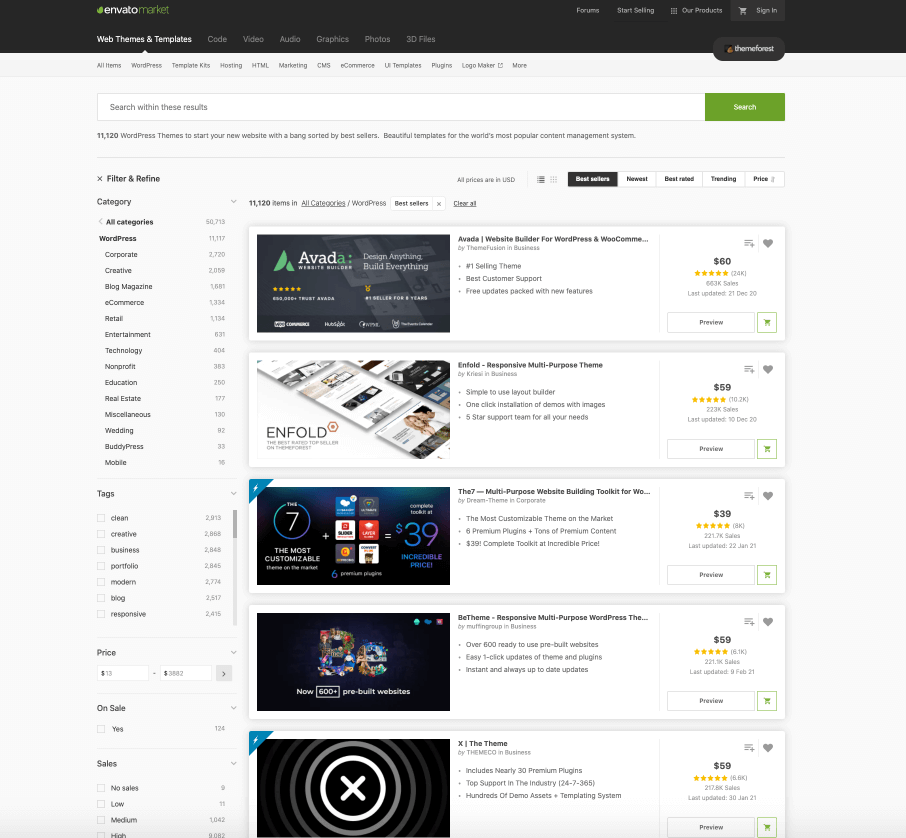Viewport: 906px width, 838px height.
Task: Favorite the Avada theme heart
Action: (x=768, y=243)
